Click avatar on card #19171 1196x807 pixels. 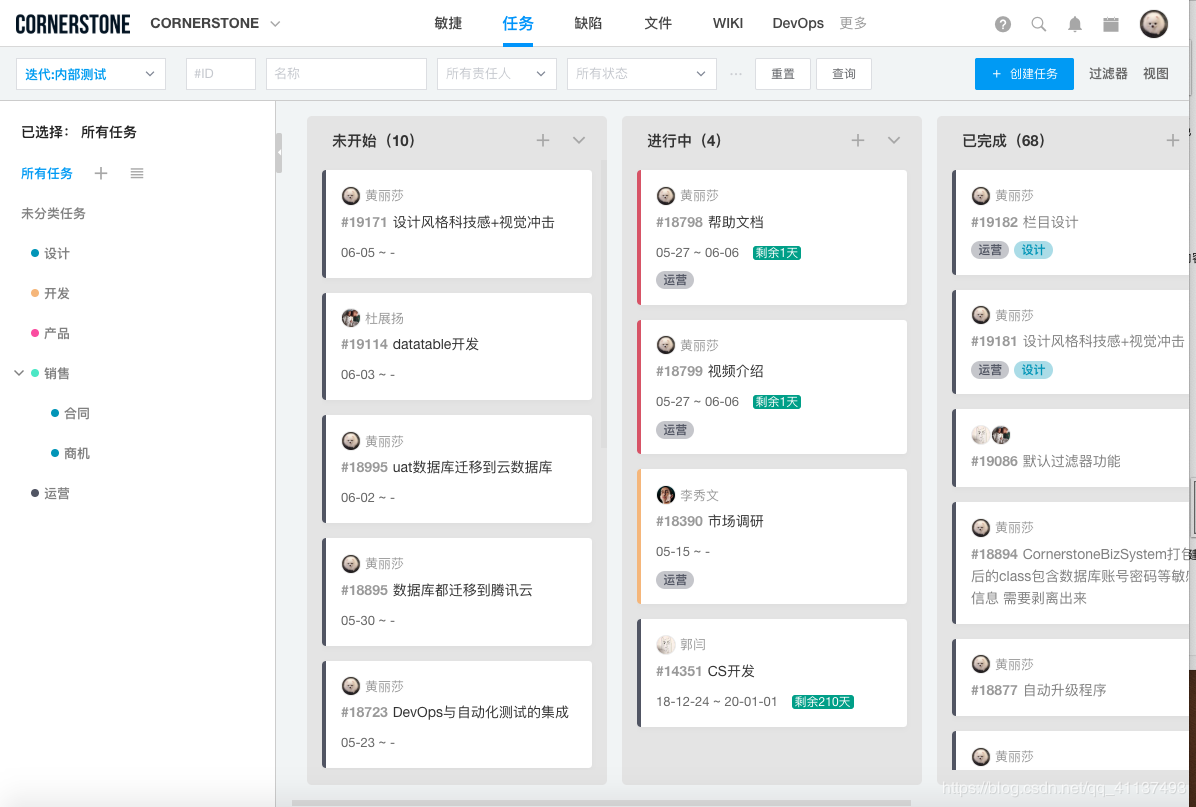pyautogui.click(x=350, y=195)
